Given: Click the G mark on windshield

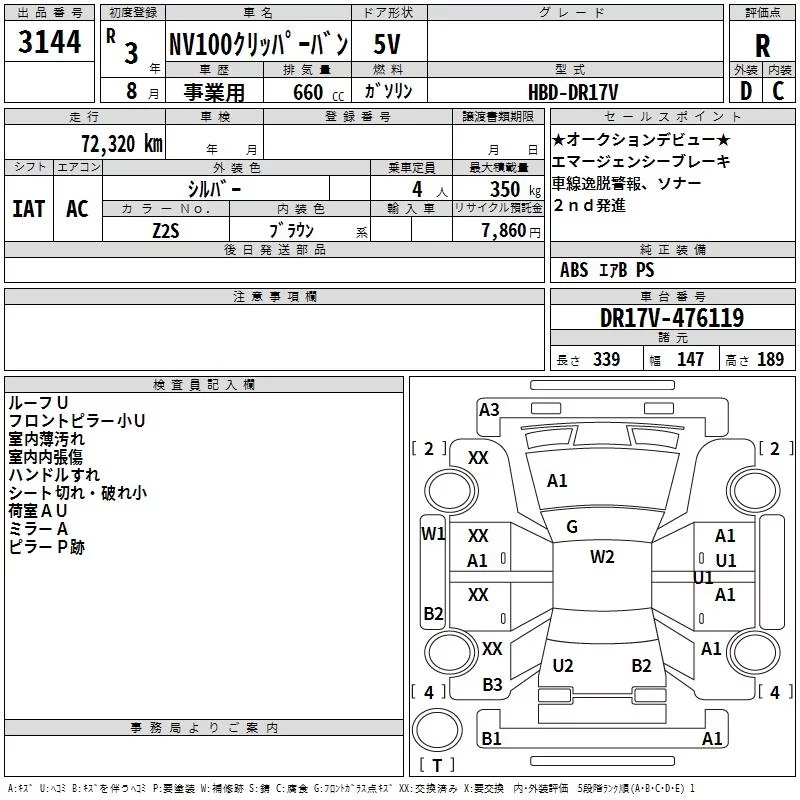Looking at the screenshot, I should point(571,527).
